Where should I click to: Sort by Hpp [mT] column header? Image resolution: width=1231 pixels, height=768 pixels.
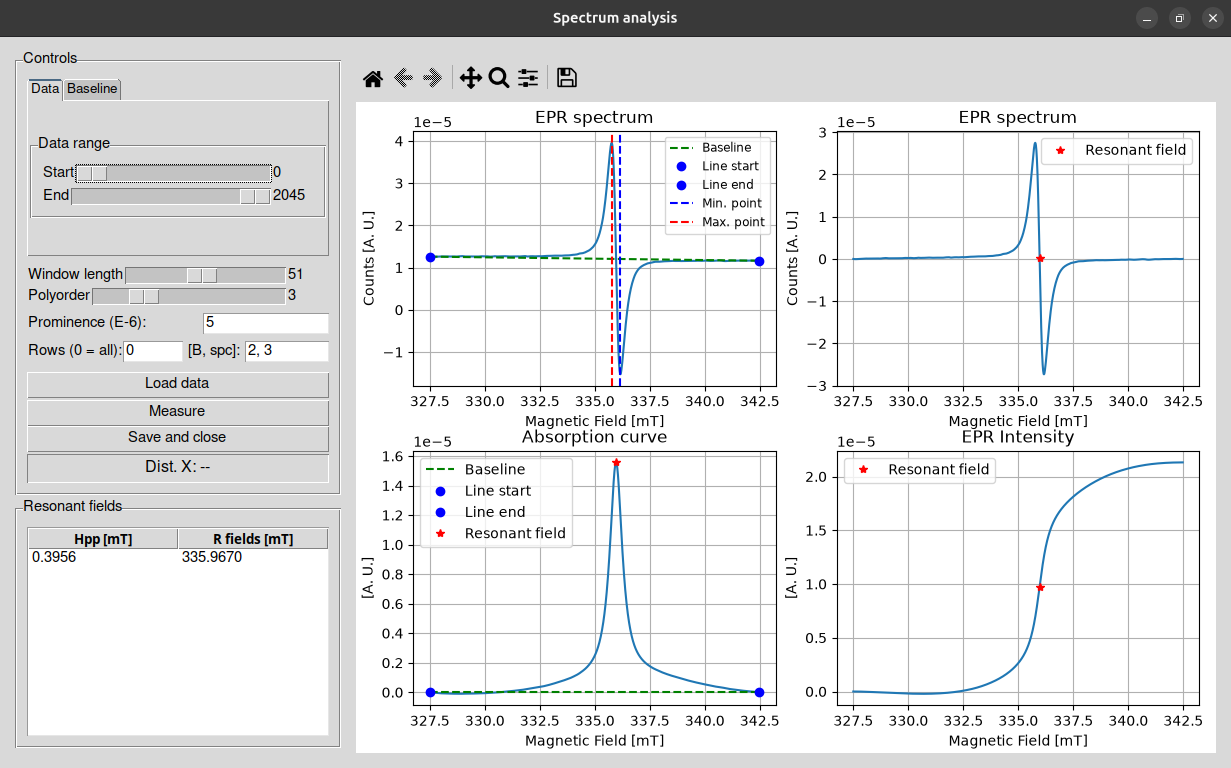pos(103,539)
